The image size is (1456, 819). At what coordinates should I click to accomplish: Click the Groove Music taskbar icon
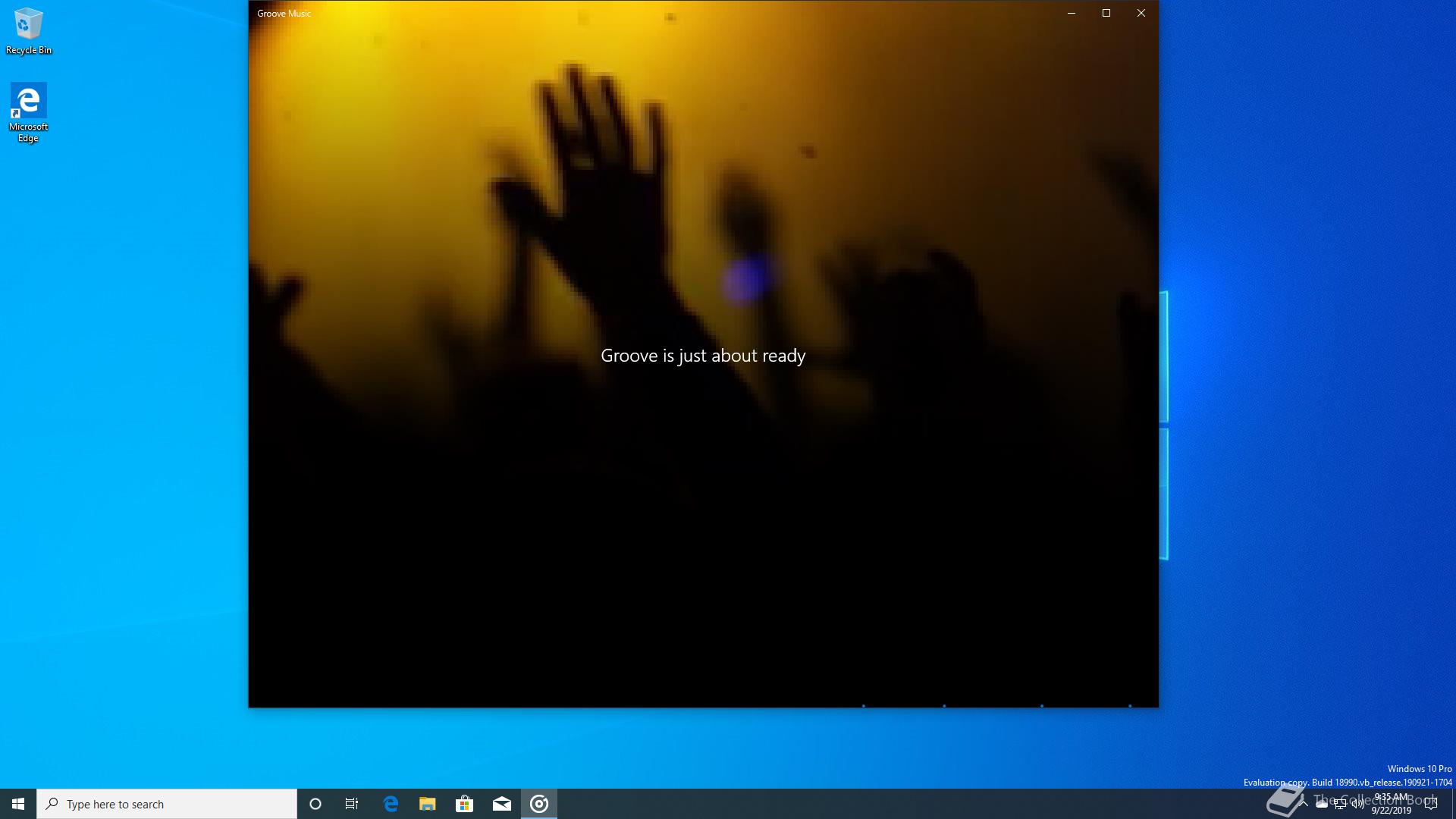tap(539, 804)
